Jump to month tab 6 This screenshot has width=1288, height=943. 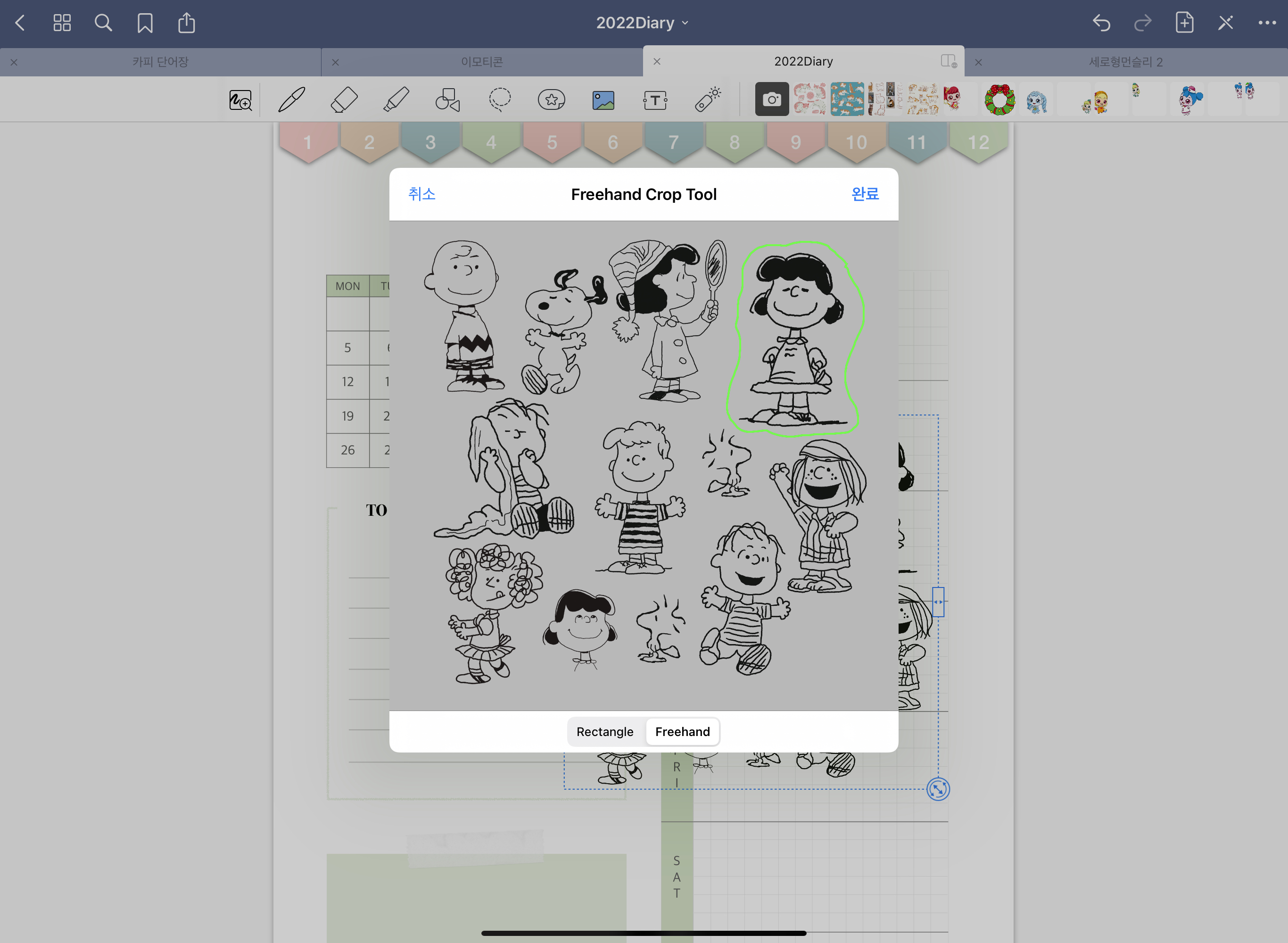pos(613,142)
